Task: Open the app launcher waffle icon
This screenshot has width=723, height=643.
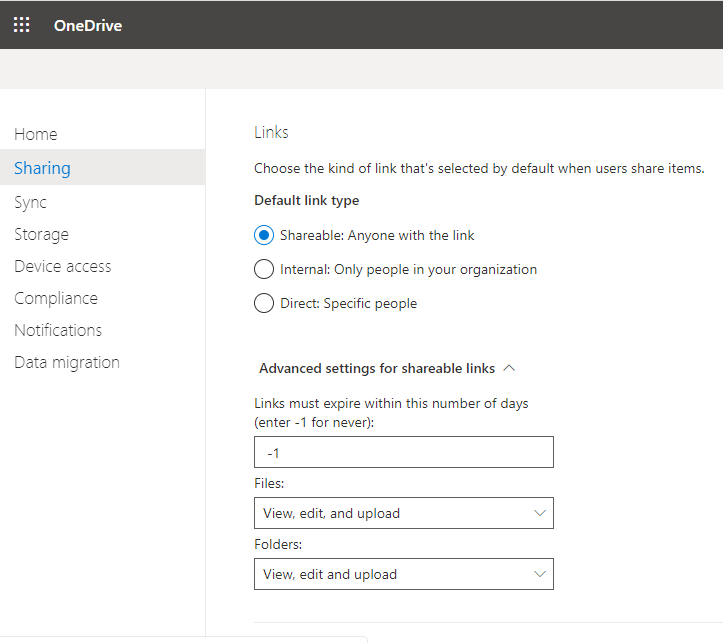Action: pyautogui.click(x=21, y=25)
